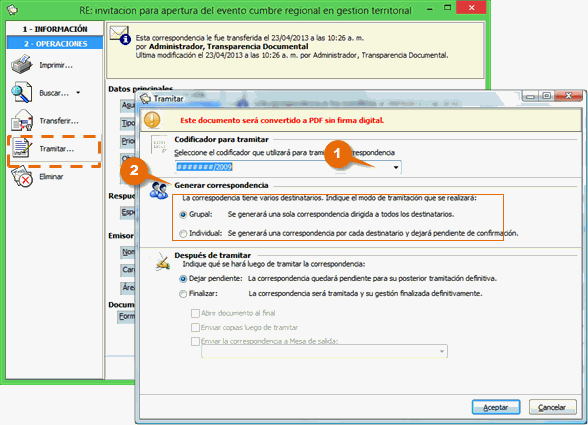The height and width of the screenshot is (425, 588).
Task: Open the Buscar dropdown arrow
Action: (x=78, y=92)
